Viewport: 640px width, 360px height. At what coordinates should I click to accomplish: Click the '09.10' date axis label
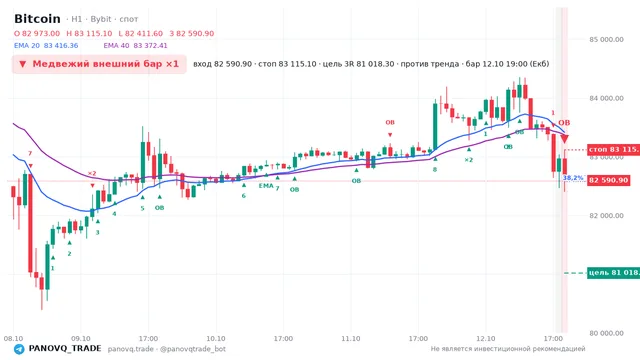coord(80,339)
